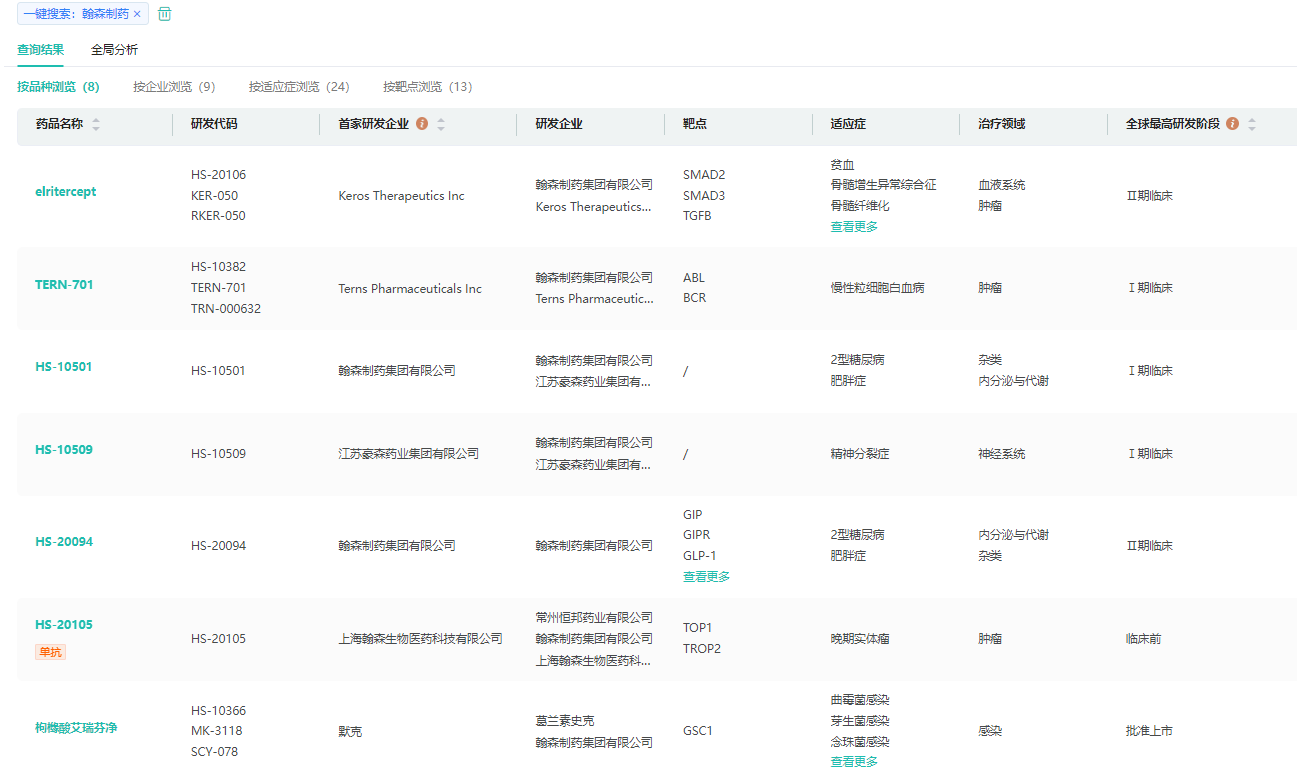Viewport: 1297px width, 777px height.
Task: Browse by 按适应症浏览 (24)
Action: pos(299,87)
